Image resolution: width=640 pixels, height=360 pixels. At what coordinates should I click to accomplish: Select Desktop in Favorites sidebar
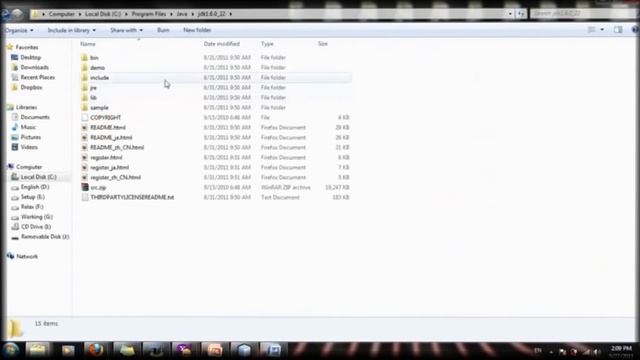click(31, 58)
